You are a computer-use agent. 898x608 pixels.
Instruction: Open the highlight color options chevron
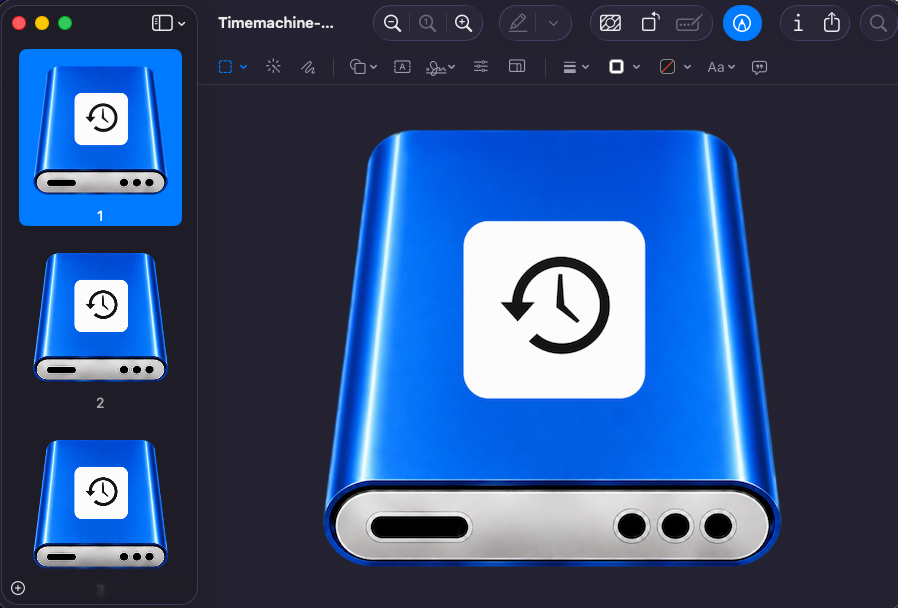(553, 23)
